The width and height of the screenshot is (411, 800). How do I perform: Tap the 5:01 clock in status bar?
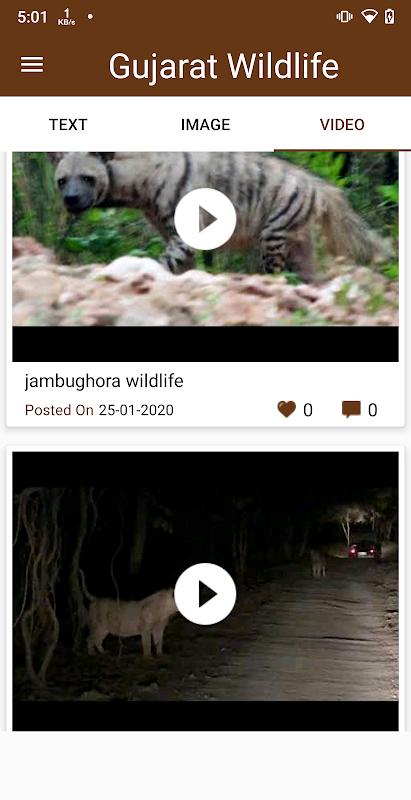click(x=32, y=17)
